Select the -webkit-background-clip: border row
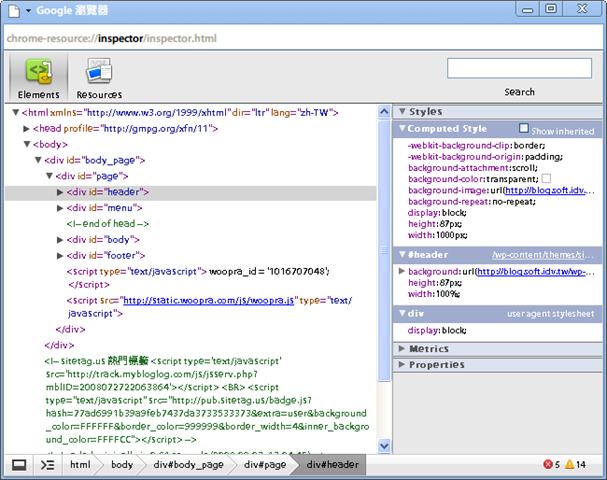 pos(476,145)
